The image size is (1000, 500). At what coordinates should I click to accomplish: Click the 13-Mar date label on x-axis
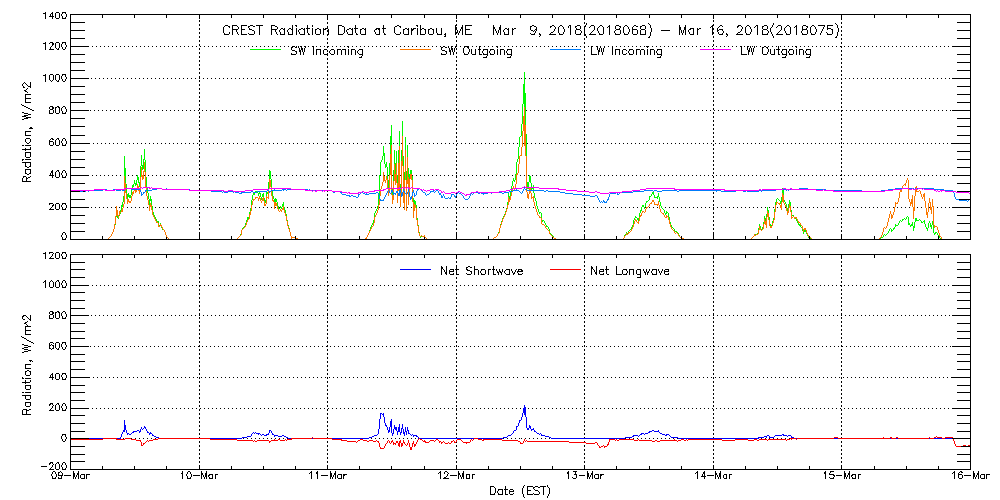pyautogui.click(x=585, y=477)
